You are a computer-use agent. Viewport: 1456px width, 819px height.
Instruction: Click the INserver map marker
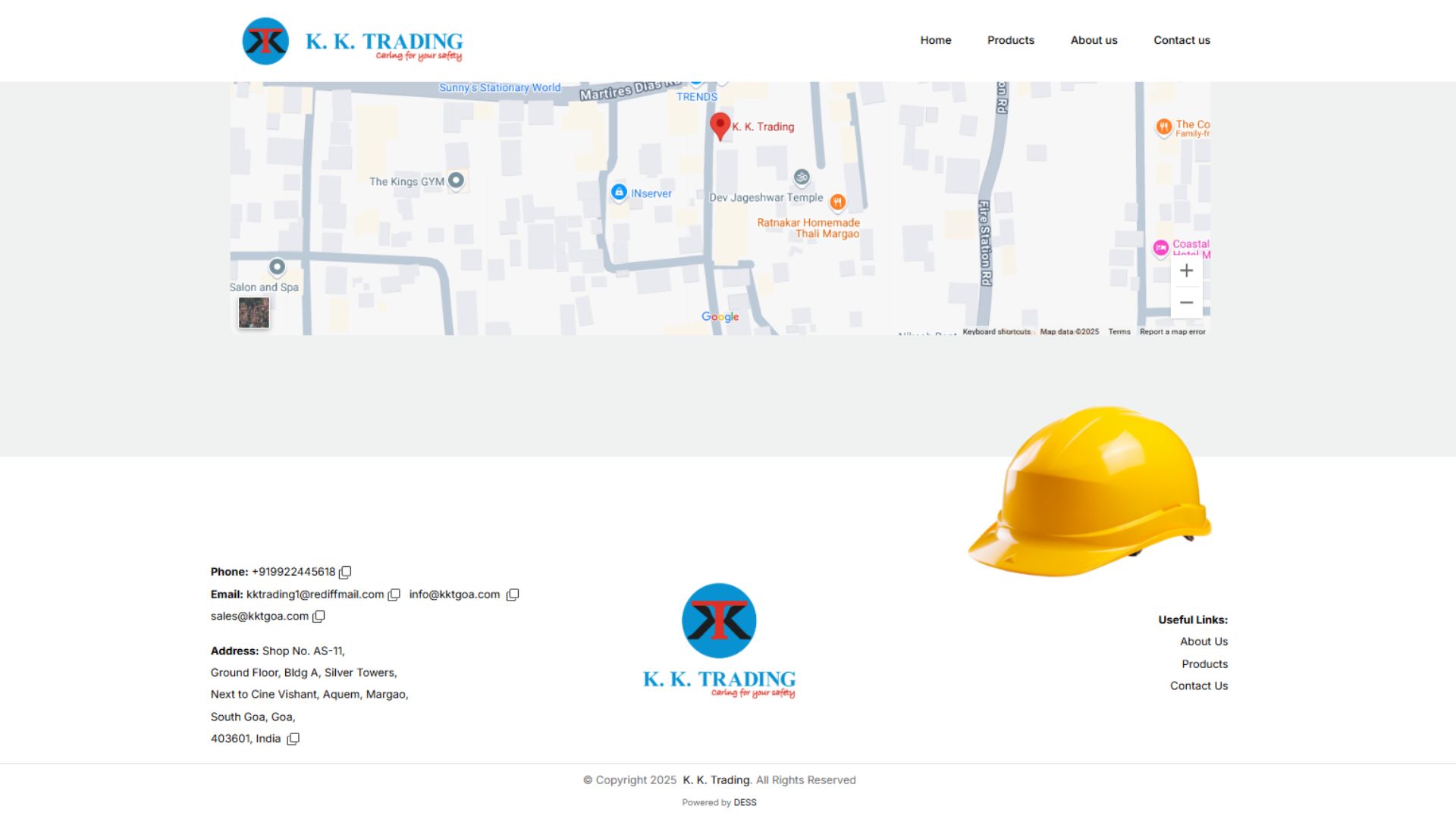[619, 192]
